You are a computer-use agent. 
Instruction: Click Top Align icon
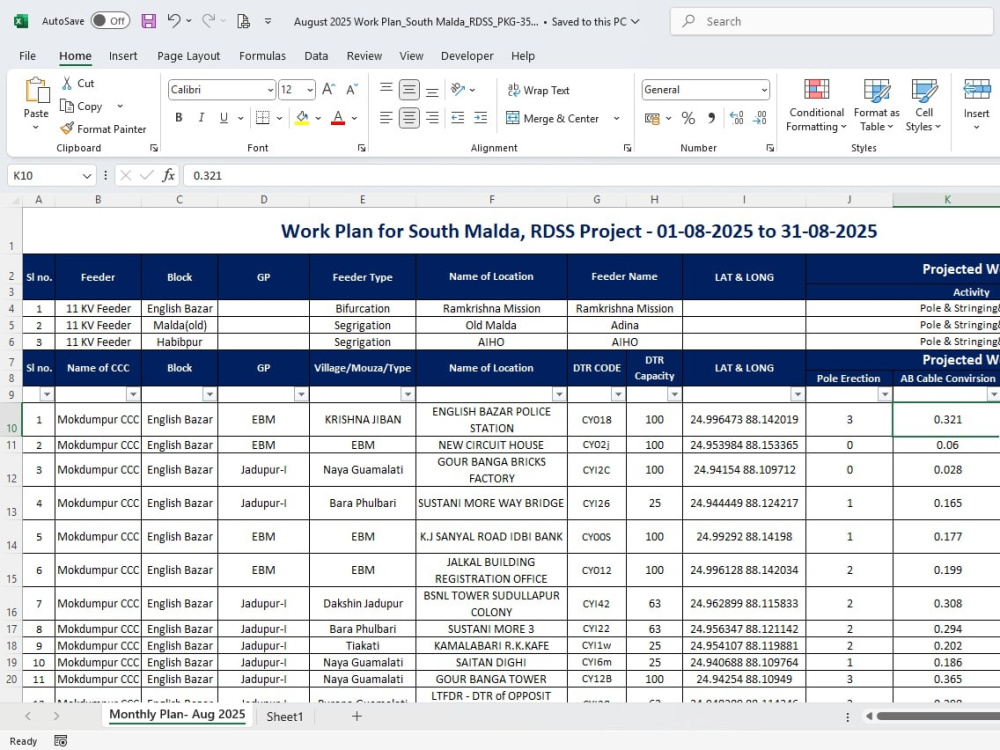click(386, 89)
